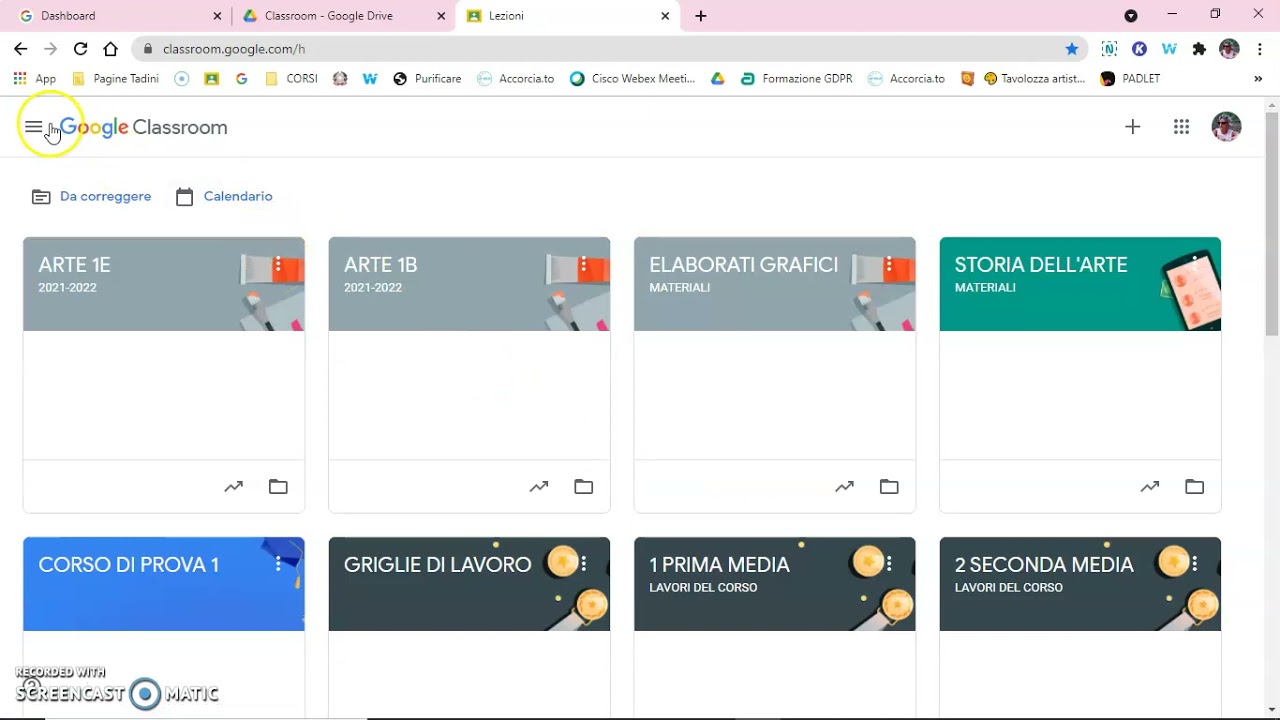
Task: Open the Da correggere link
Action: [92, 196]
